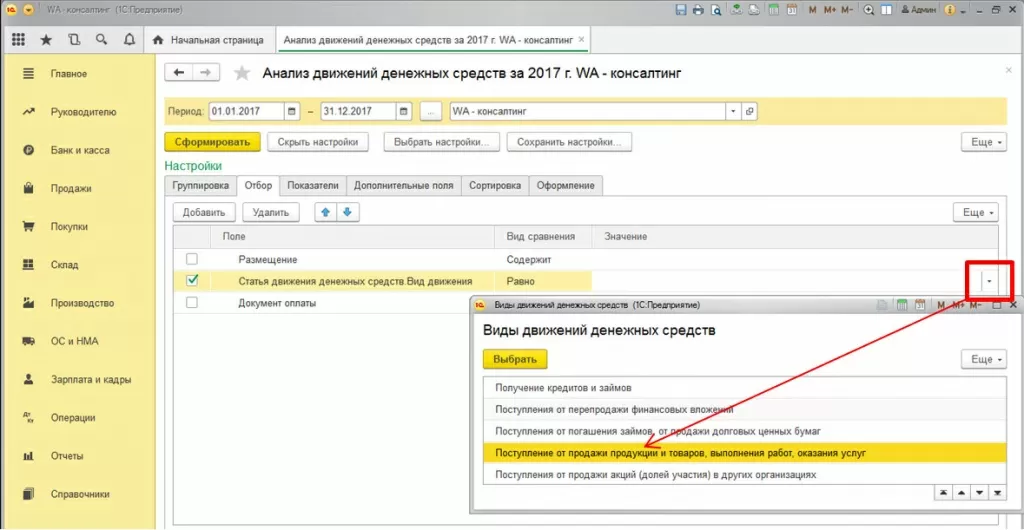
Task: Click Удалить filter button
Action: click(270, 212)
